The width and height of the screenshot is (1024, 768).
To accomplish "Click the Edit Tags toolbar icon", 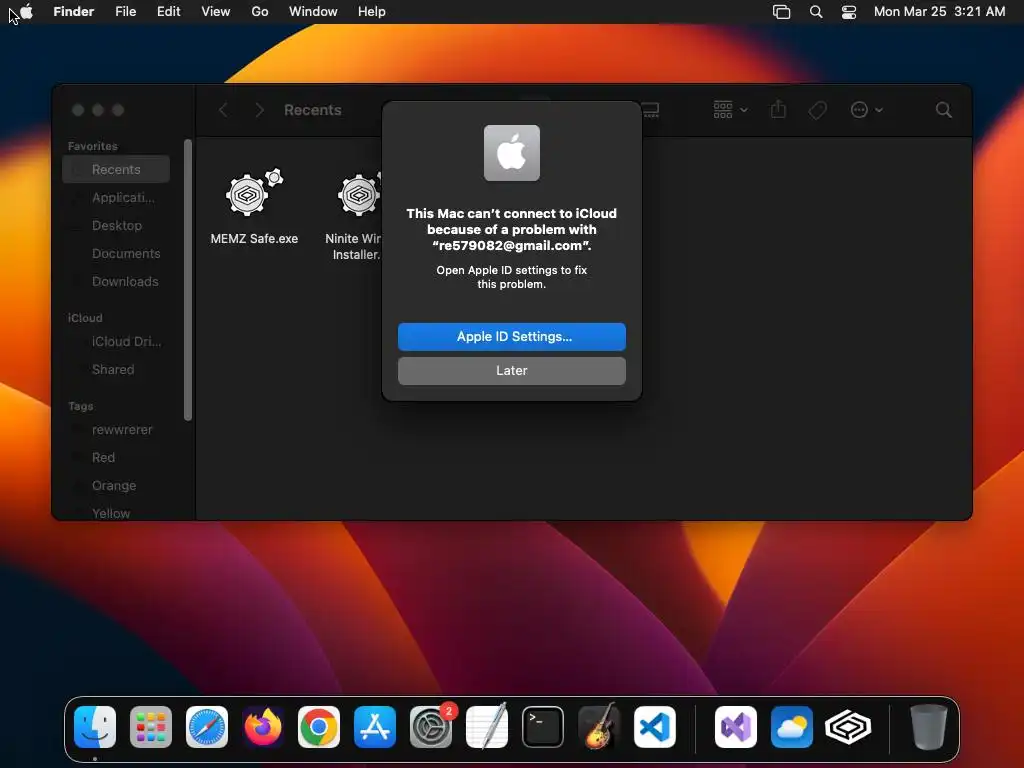I will [817, 110].
